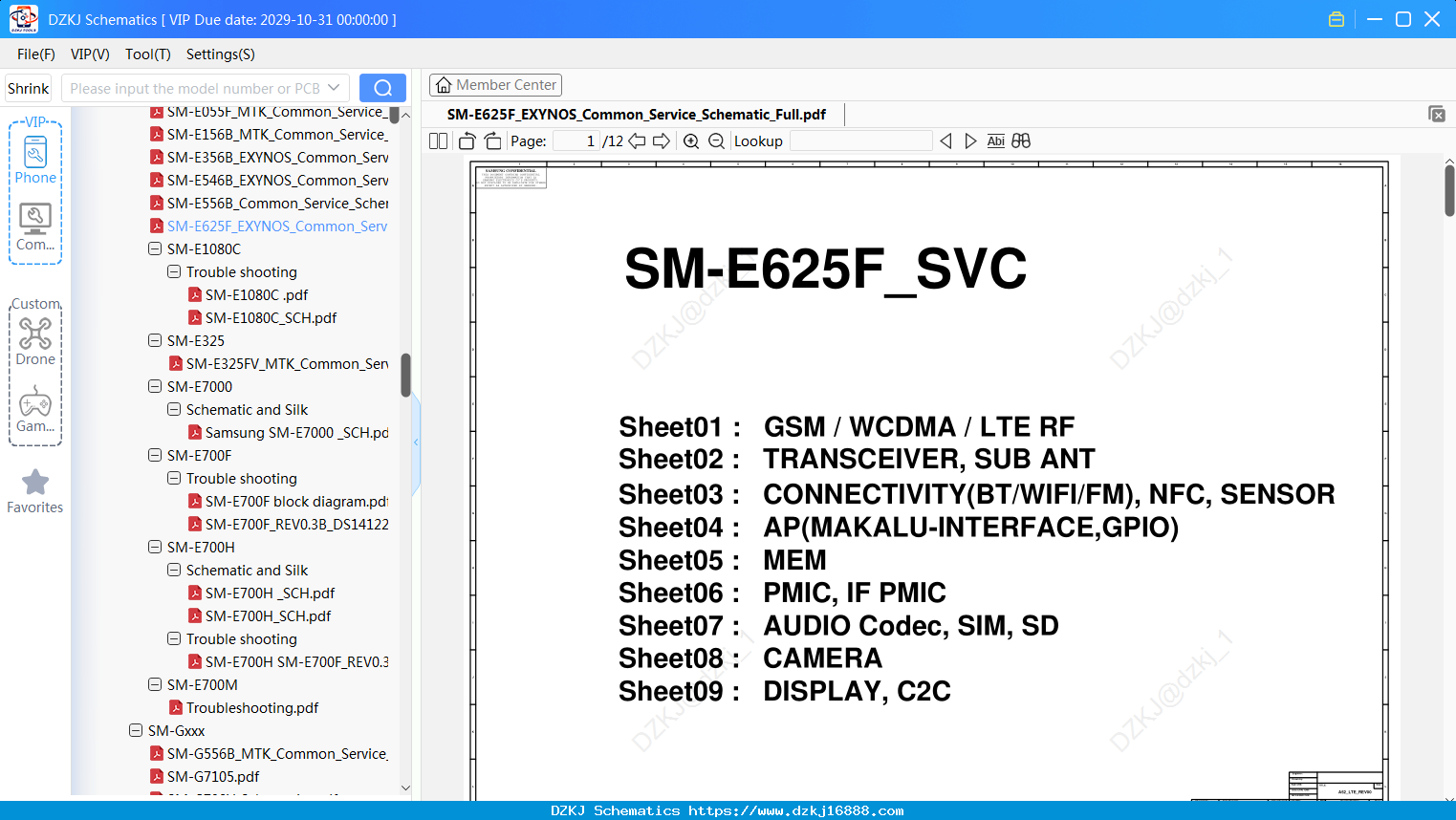This screenshot has height=820, width=1456.
Task: Collapse the SM-E7000 node
Action: point(155,387)
